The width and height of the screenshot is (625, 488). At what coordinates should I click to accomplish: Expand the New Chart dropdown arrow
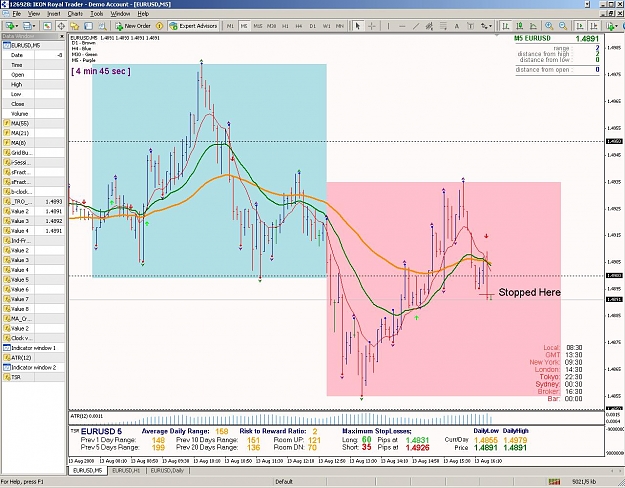tap(17, 26)
